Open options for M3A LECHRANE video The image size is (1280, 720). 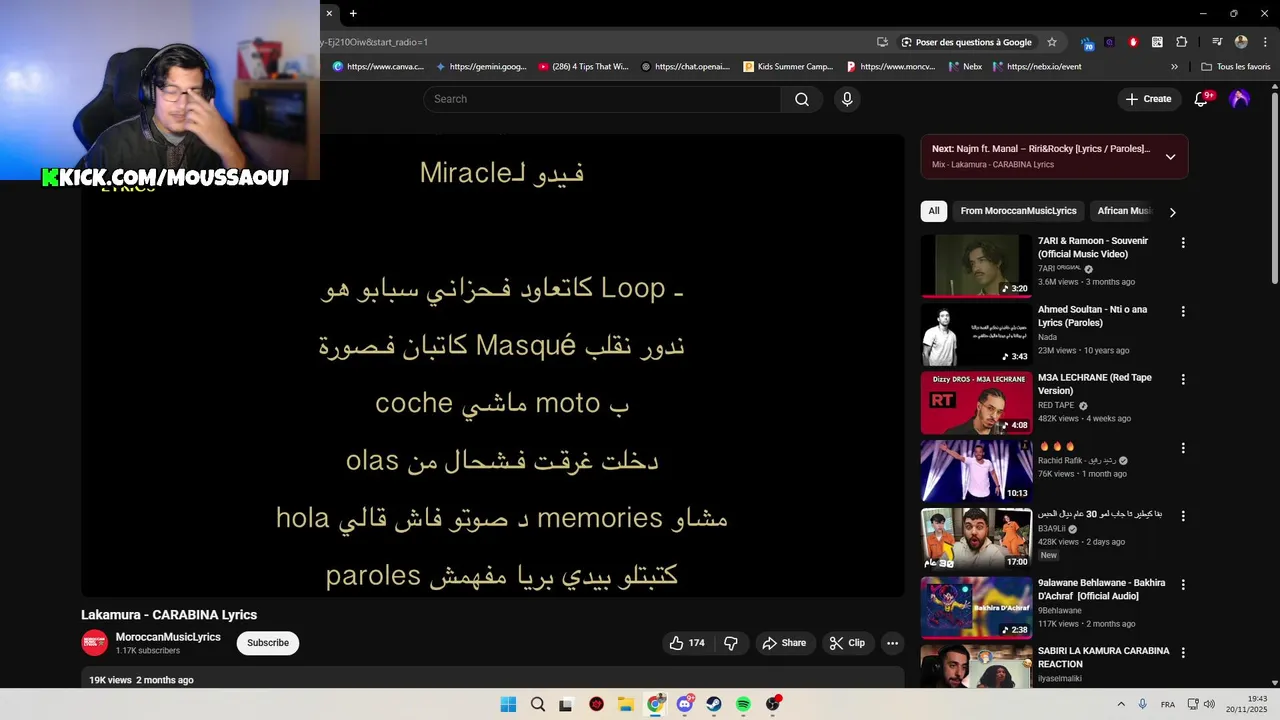point(1183,379)
